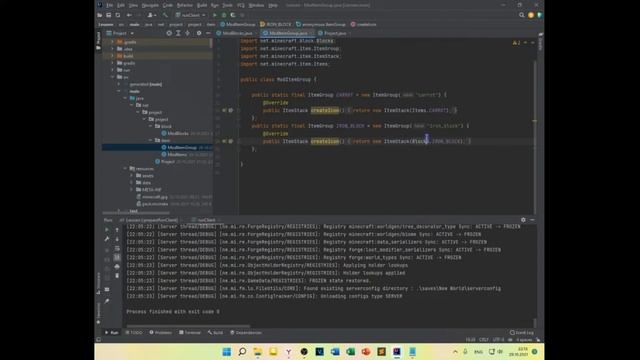Collapse the src folder
This screenshot has height=360, width=640.
tap(113, 77)
